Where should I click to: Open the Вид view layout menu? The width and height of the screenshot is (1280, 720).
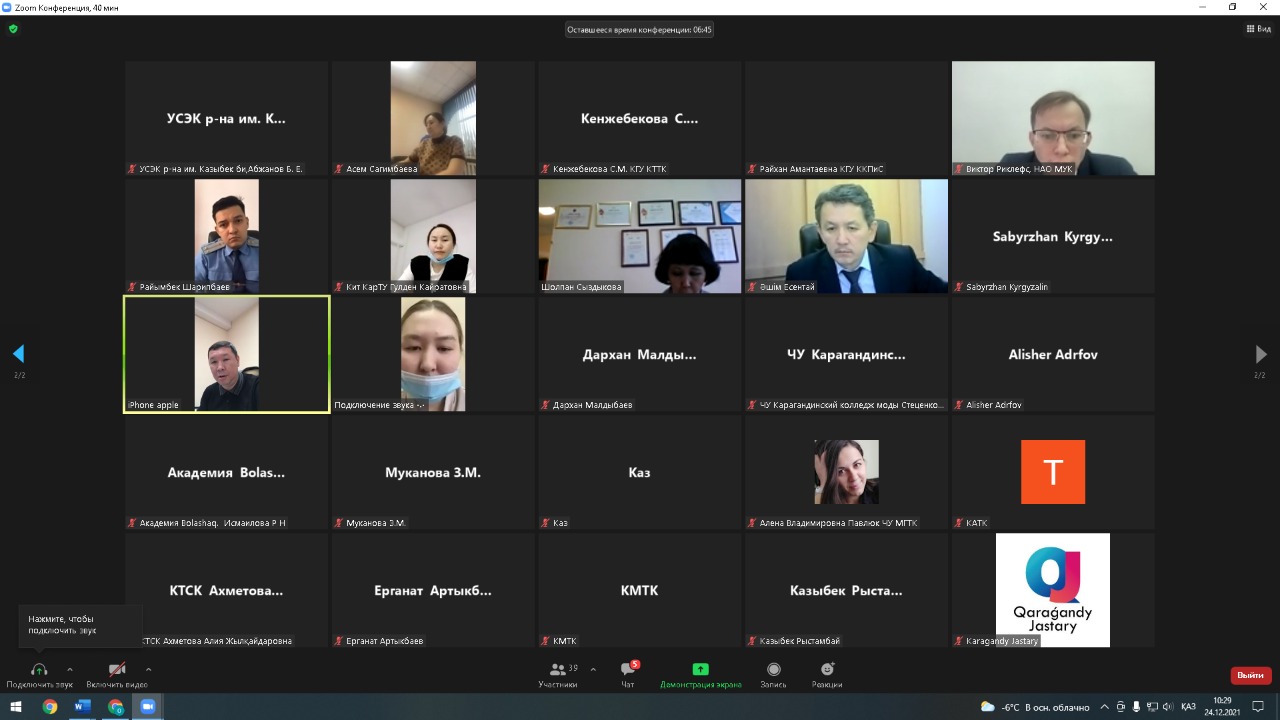point(1258,29)
